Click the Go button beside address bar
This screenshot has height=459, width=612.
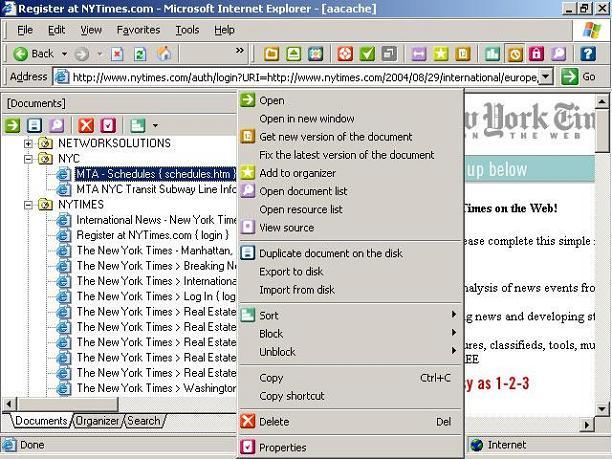pos(578,76)
